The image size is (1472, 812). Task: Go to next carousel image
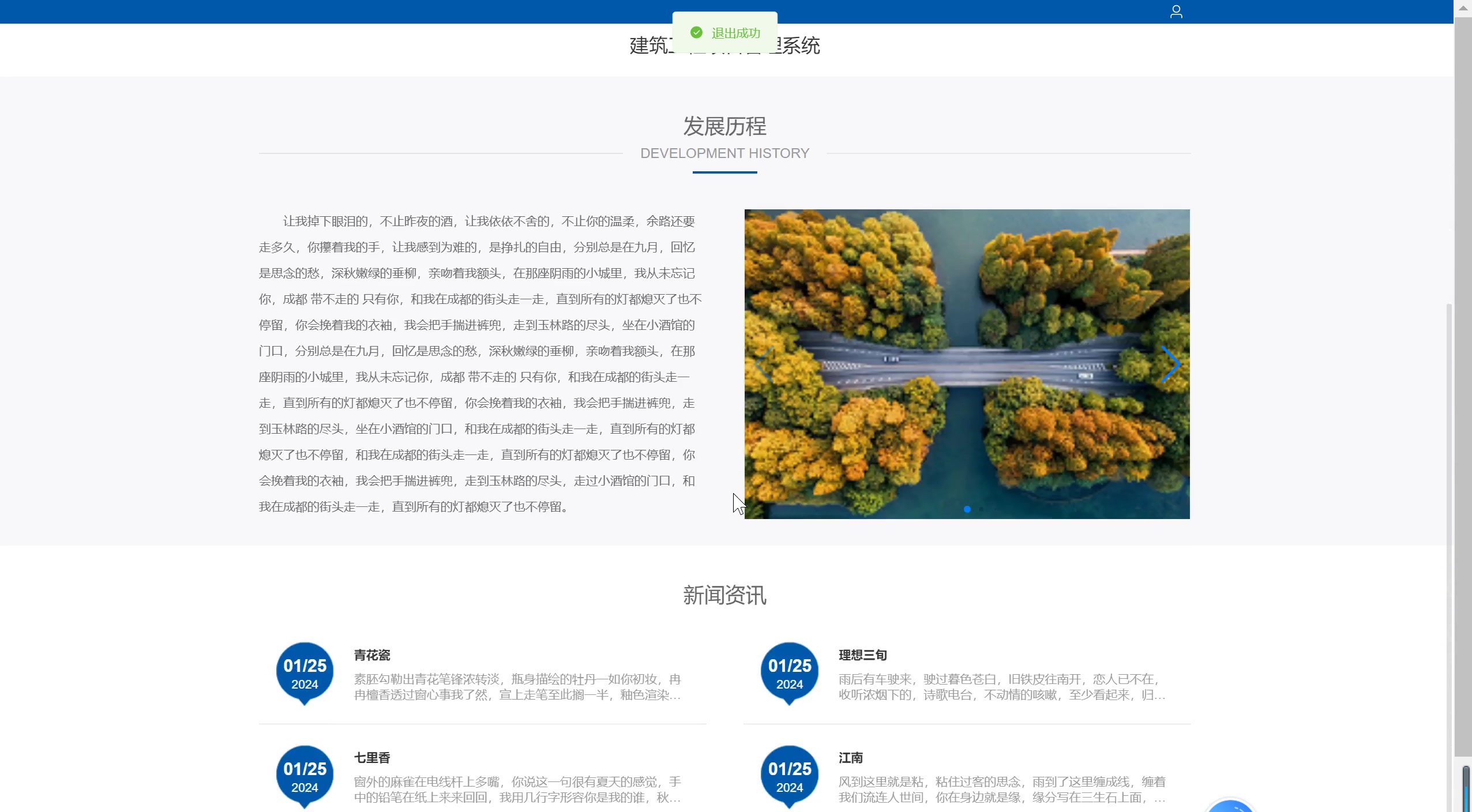click(x=1170, y=364)
